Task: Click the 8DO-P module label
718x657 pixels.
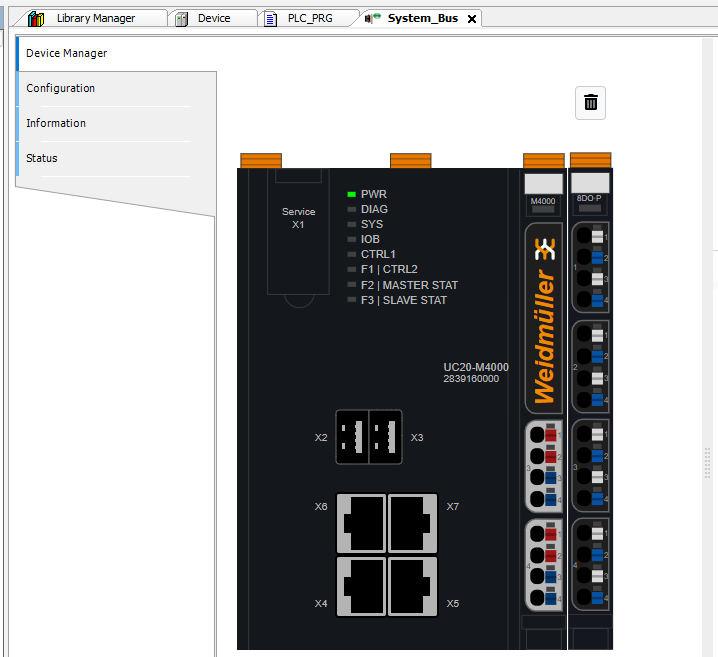Action: [x=589, y=198]
